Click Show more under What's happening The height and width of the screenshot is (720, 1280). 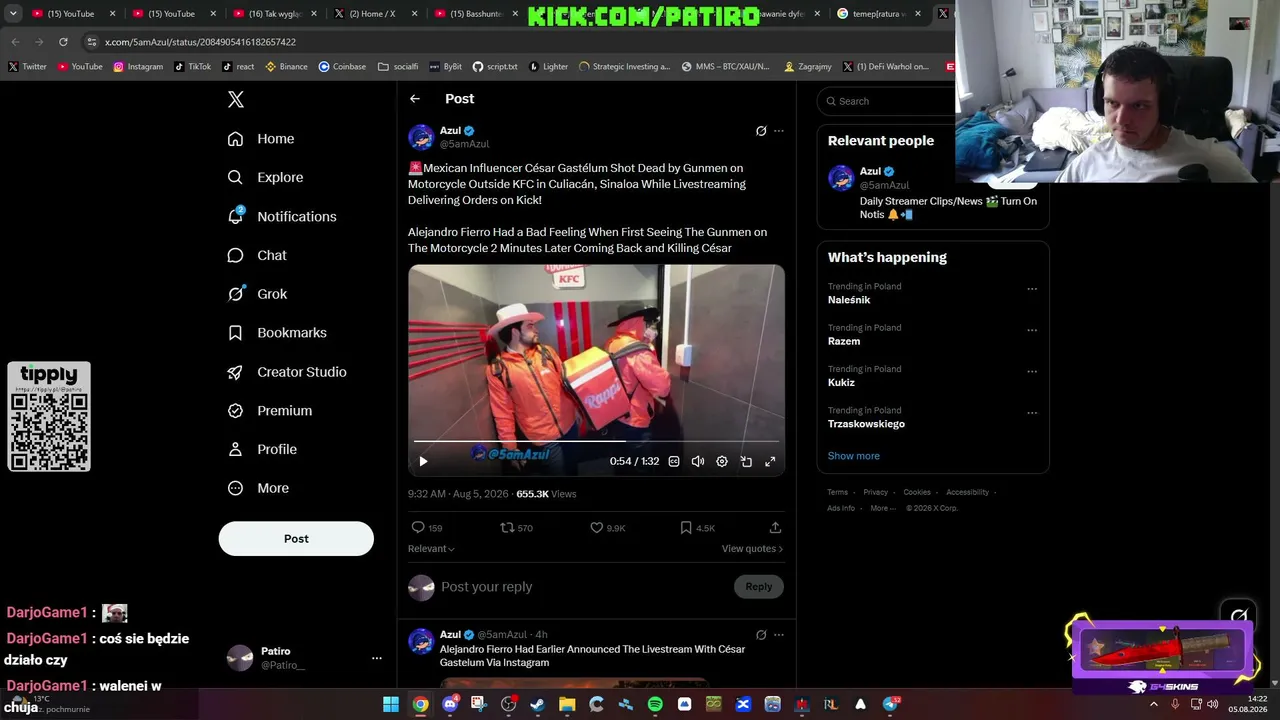[854, 456]
